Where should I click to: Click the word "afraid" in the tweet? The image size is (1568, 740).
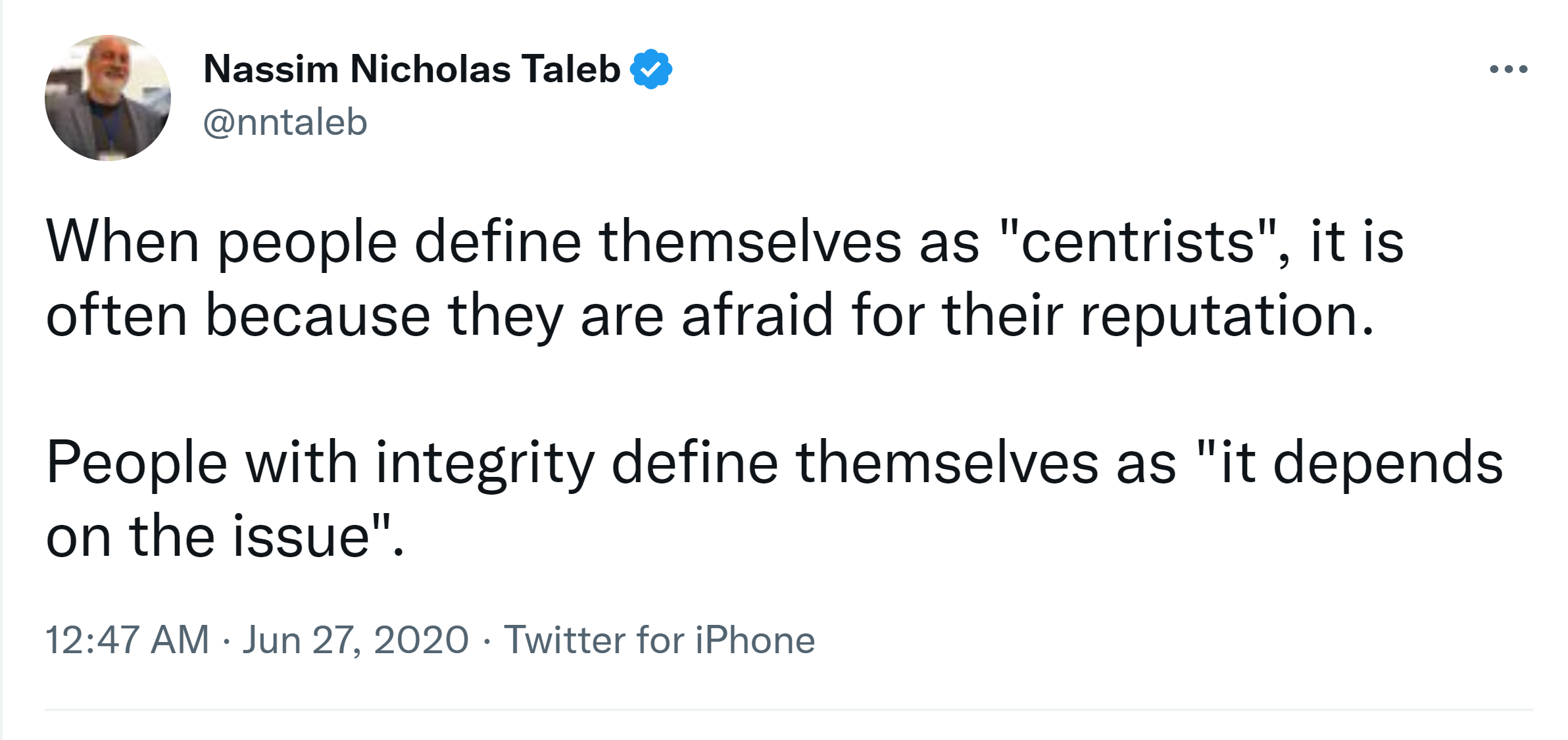757,316
